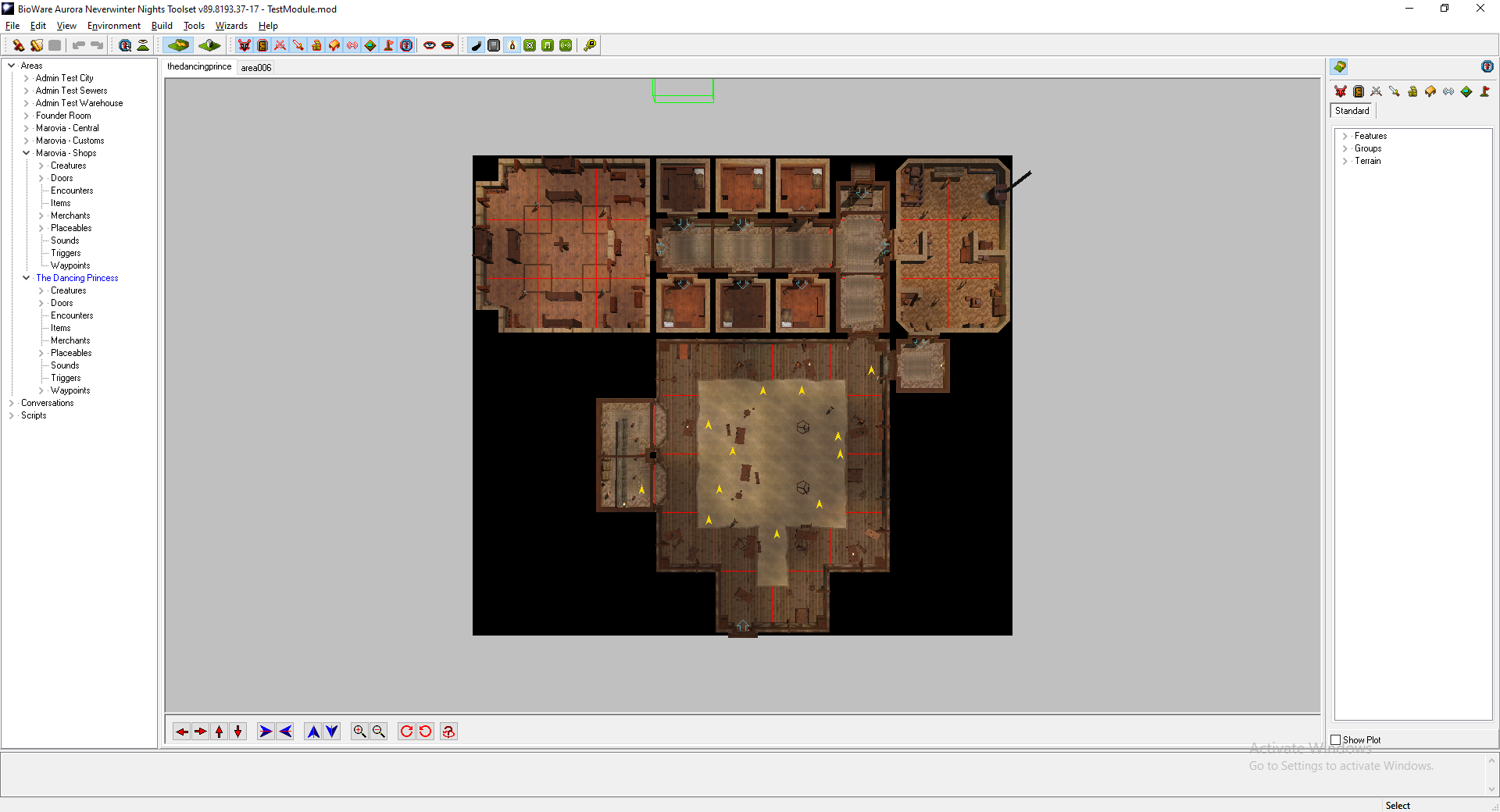
Task: Select the thedancingprince tab
Action: tap(199, 67)
